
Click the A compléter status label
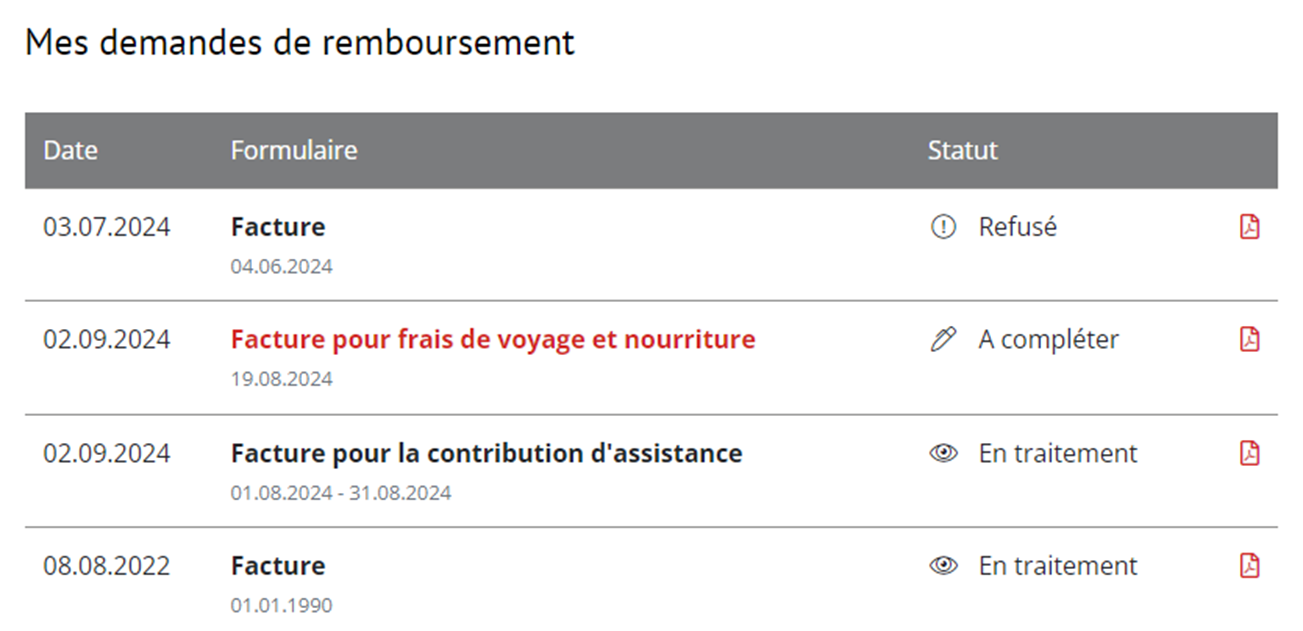[x=1048, y=340]
